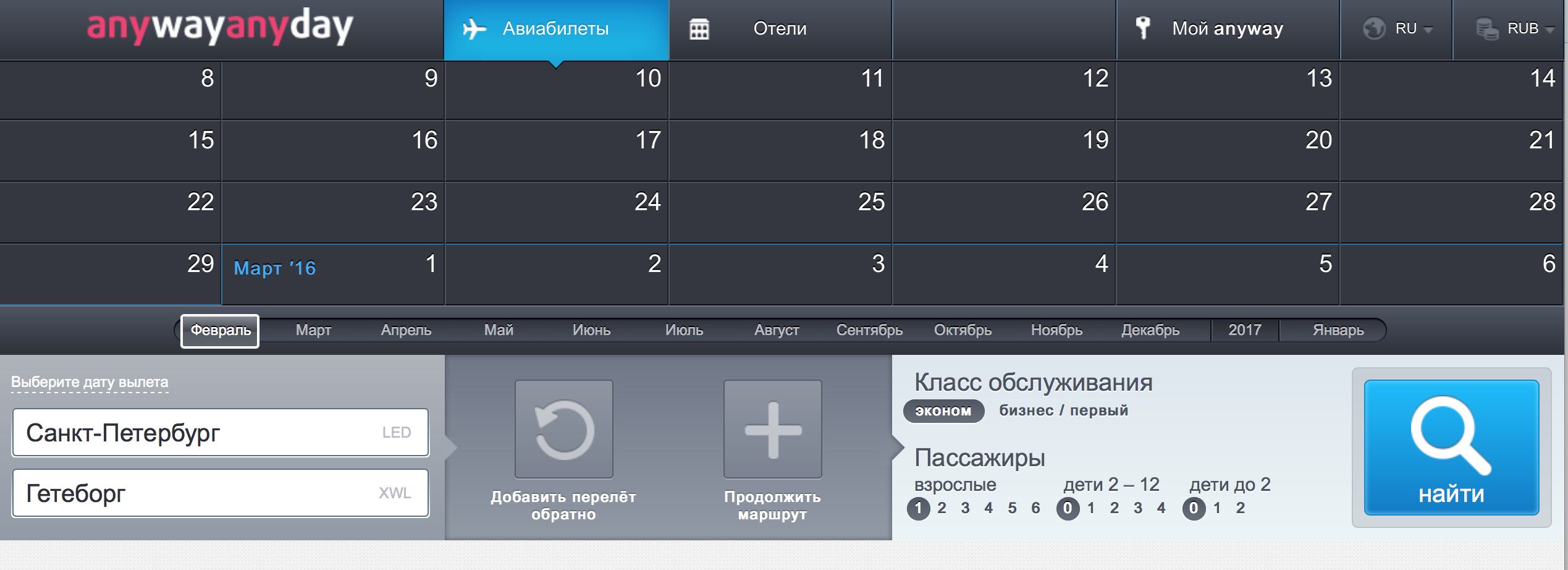This screenshot has width=1568, height=570.
Task: Click Продолжить маршрут label
Action: pyautogui.click(x=772, y=506)
